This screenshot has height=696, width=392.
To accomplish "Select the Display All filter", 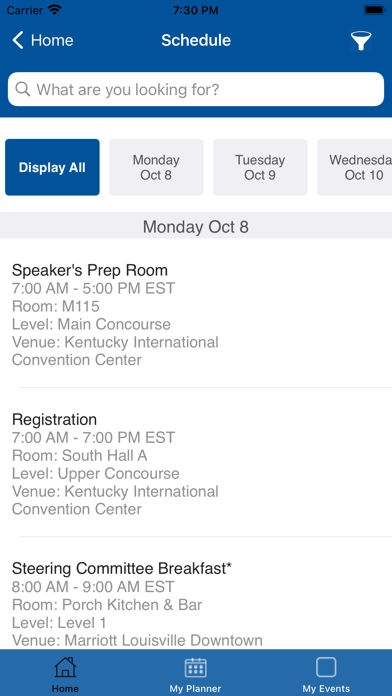I will (x=52, y=167).
